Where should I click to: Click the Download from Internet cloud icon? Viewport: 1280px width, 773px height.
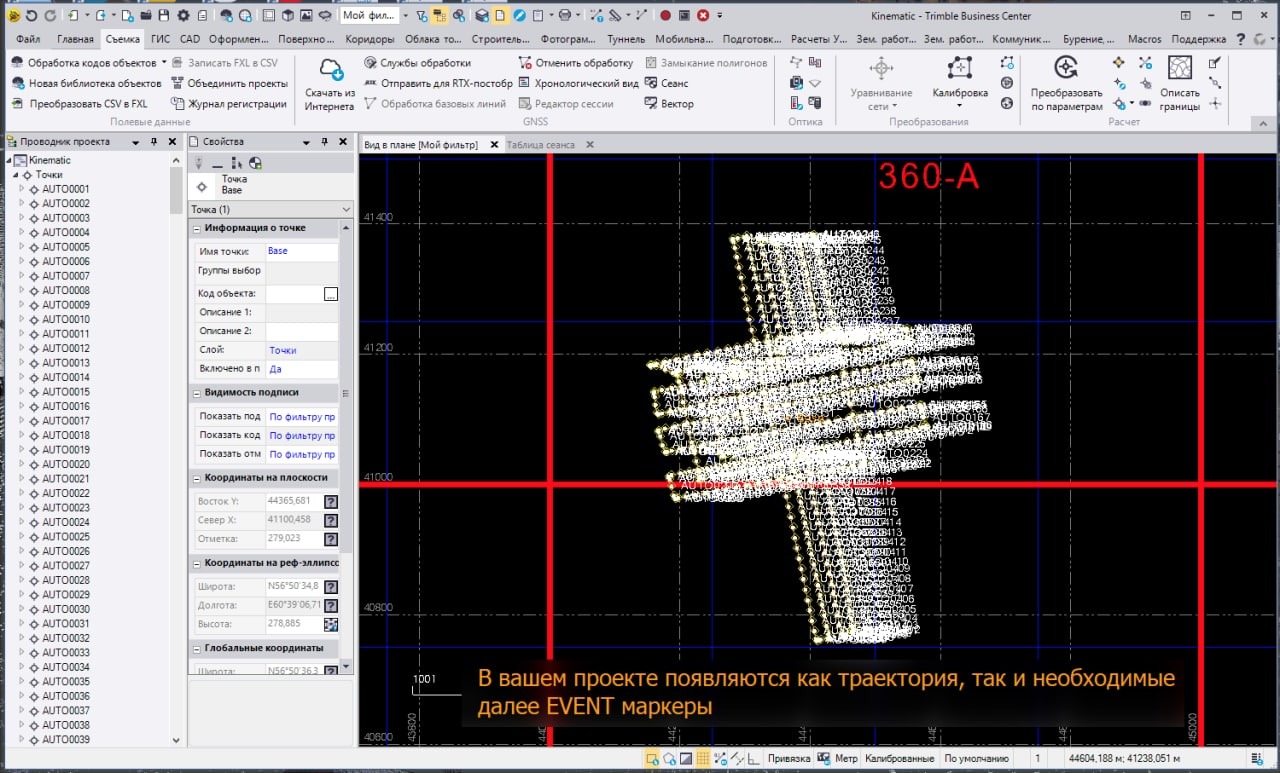click(x=330, y=72)
